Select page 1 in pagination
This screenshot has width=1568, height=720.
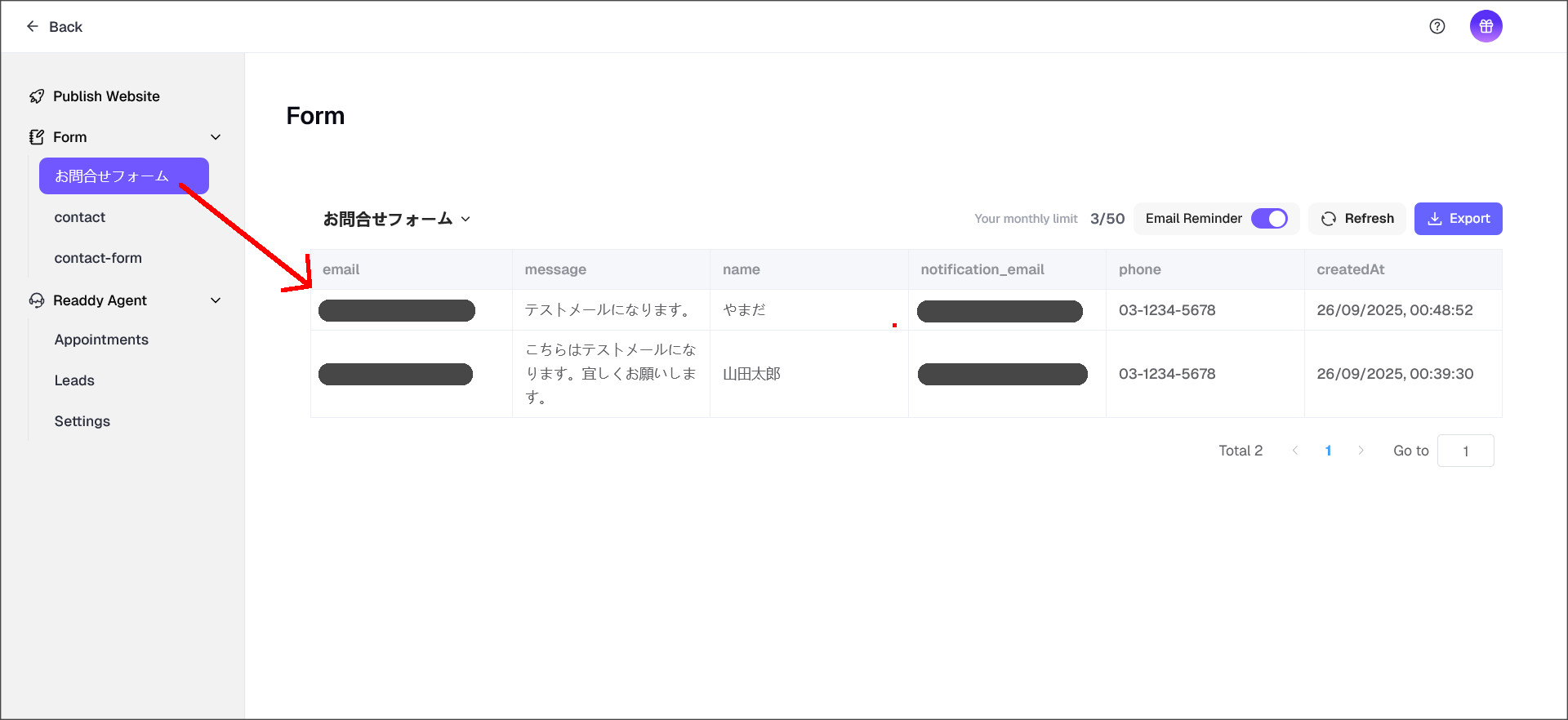[x=1328, y=451]
